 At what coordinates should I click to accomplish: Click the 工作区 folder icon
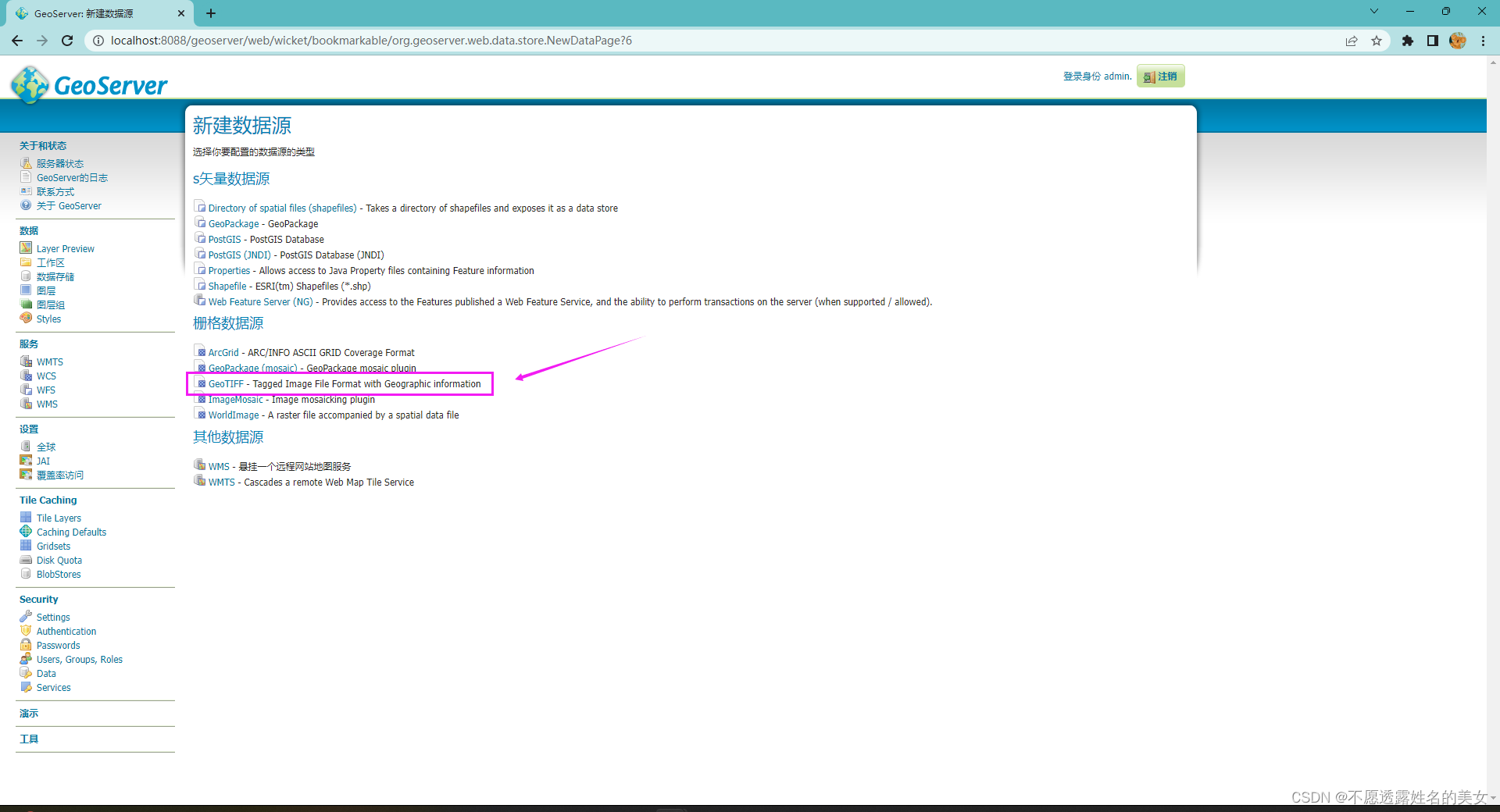(x=26, y=262)
